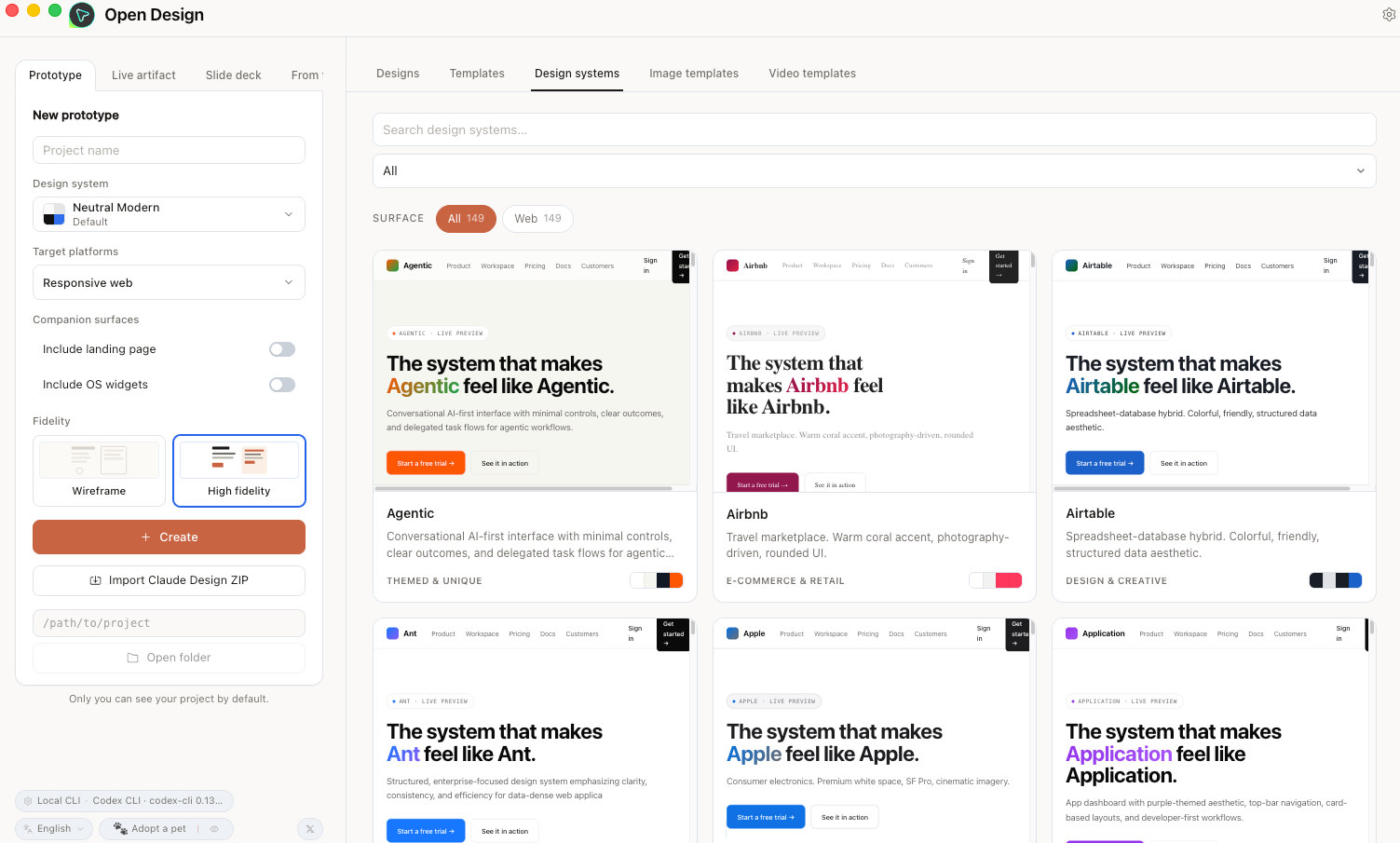The image size is (1400, 843).
Task: Select the High fidelity option
Action: 239,470
